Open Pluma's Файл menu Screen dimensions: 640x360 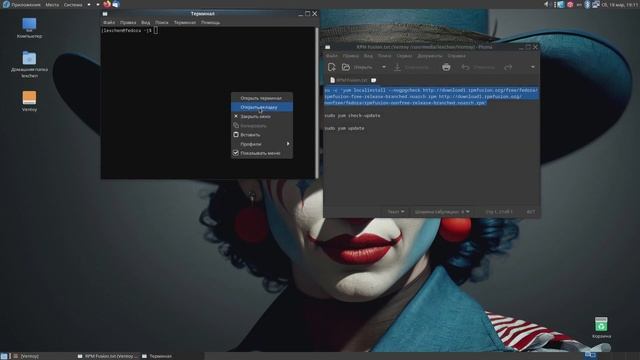click(x=331, y=56)
